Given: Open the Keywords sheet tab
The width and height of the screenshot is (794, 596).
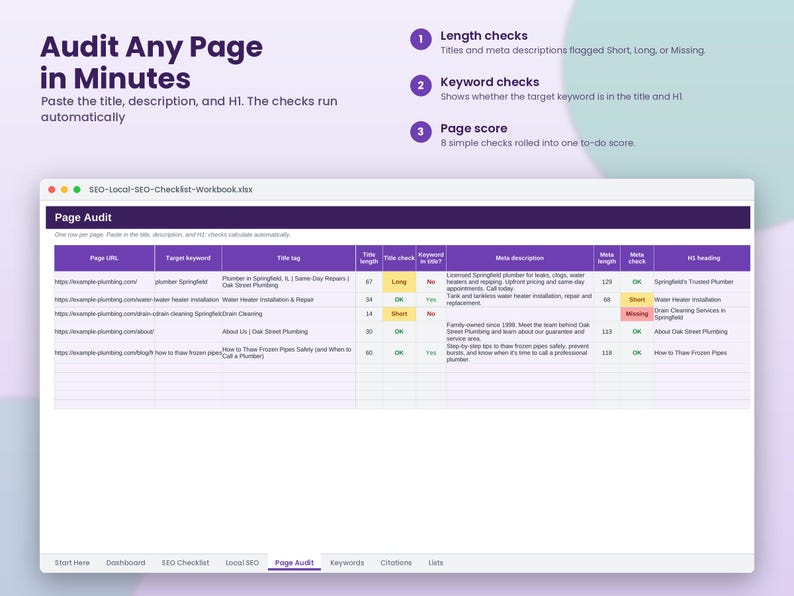Looking at the screenshot, I should point(347,563).
